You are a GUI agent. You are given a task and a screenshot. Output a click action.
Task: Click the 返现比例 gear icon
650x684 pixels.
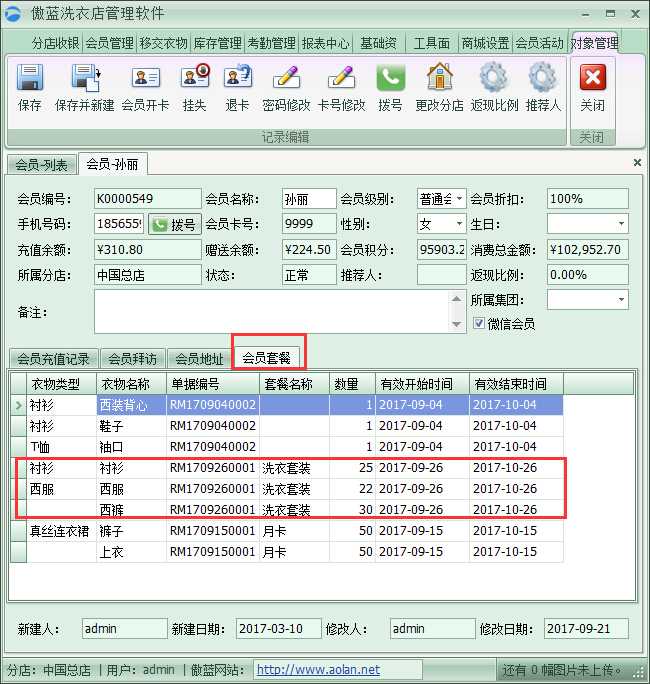click(x=494, y=79)
